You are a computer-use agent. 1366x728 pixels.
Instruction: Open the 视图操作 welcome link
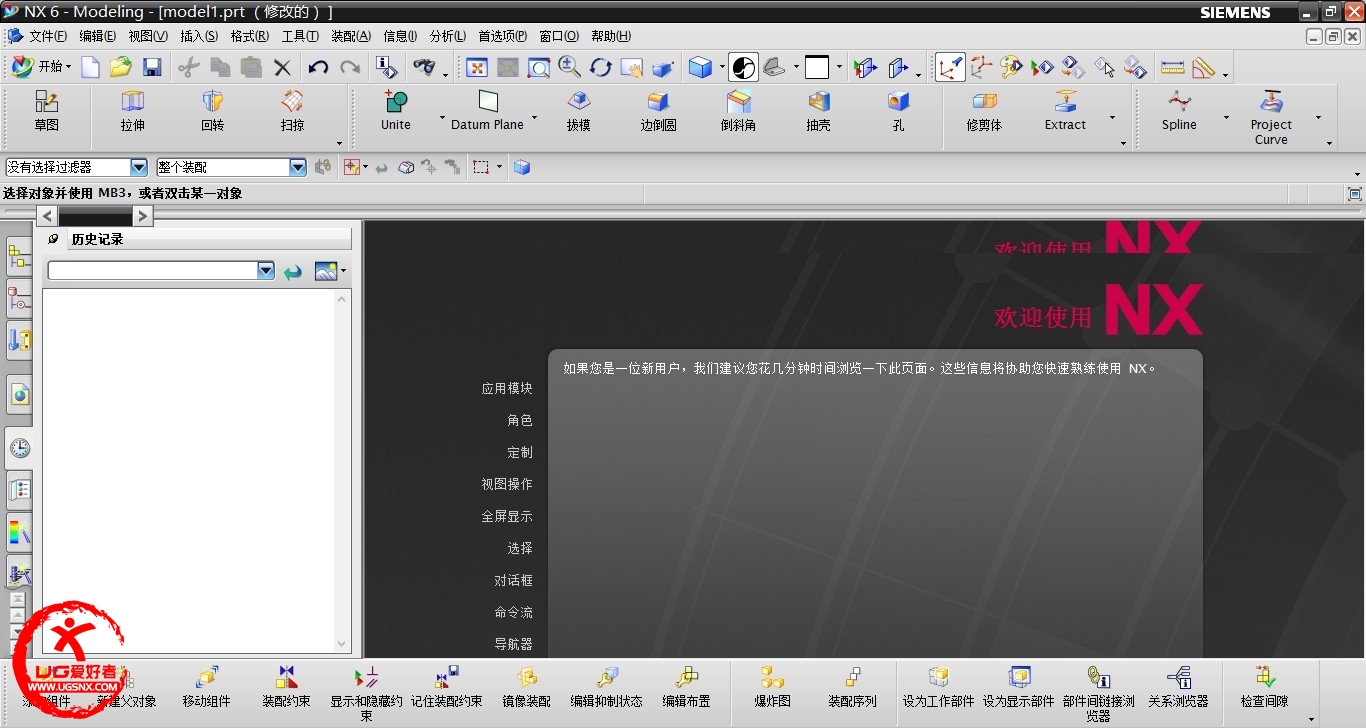click(507, 484)
